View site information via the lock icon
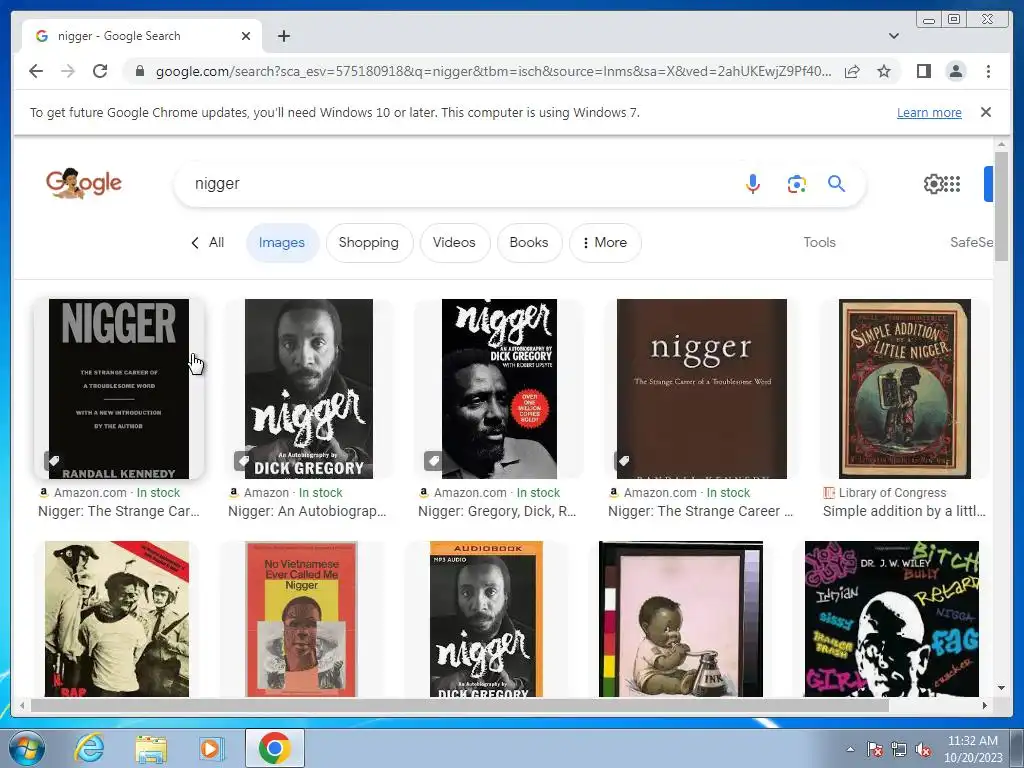Viewport: 1024px width, 768px height. click(x=139, y=71)
